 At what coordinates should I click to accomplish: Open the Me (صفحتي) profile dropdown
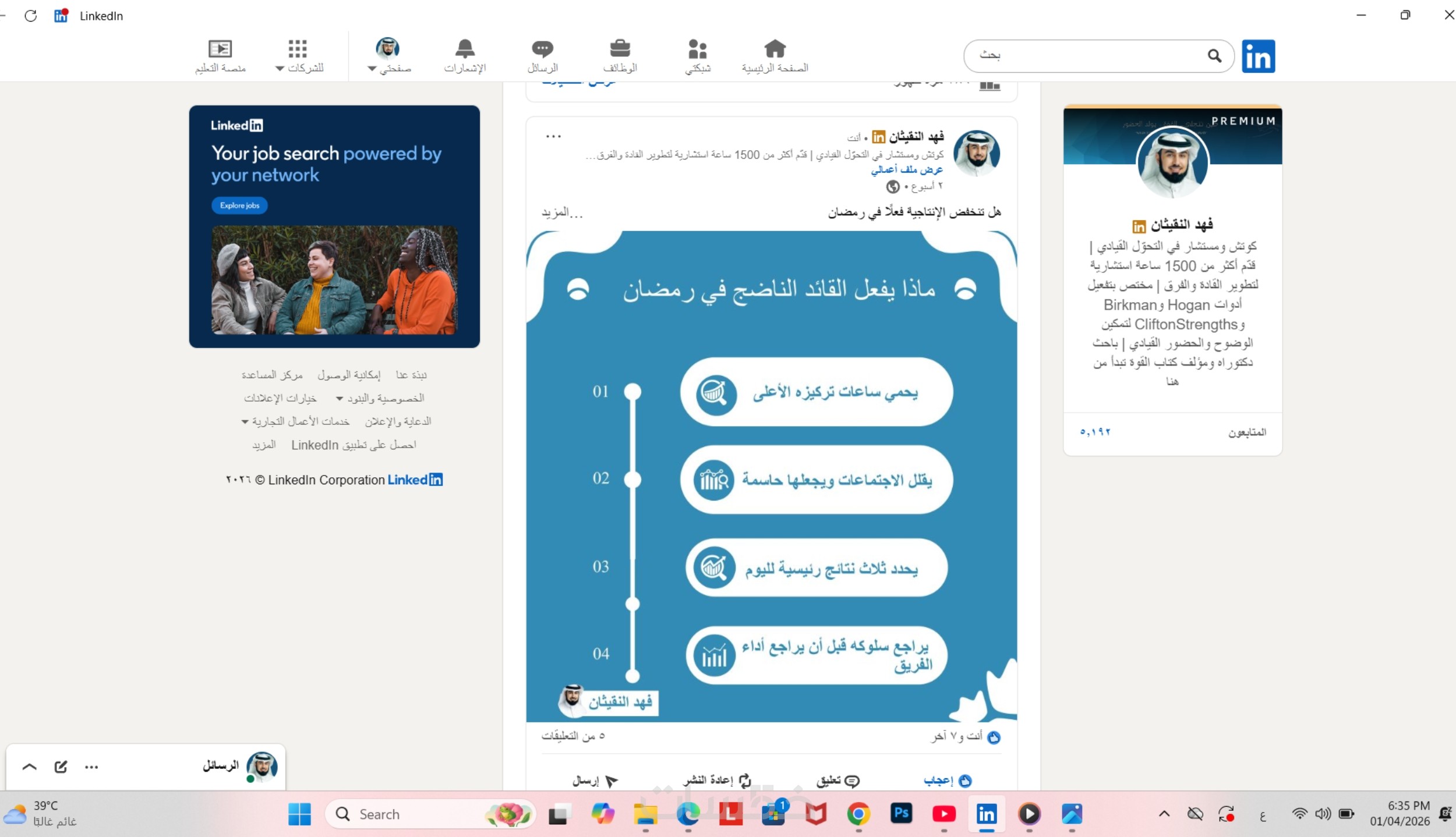tap(388, 56)
